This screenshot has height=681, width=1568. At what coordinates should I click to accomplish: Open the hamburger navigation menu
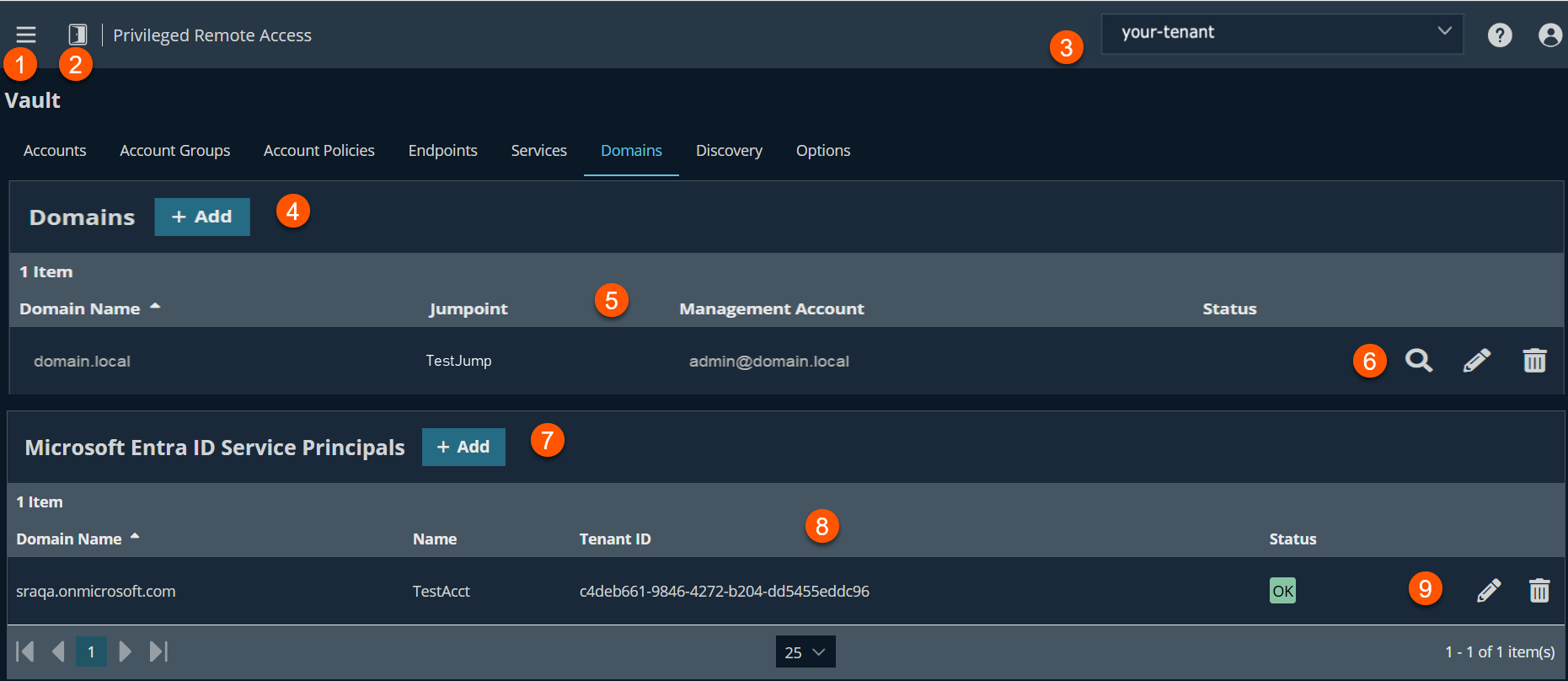click(26, 35)
